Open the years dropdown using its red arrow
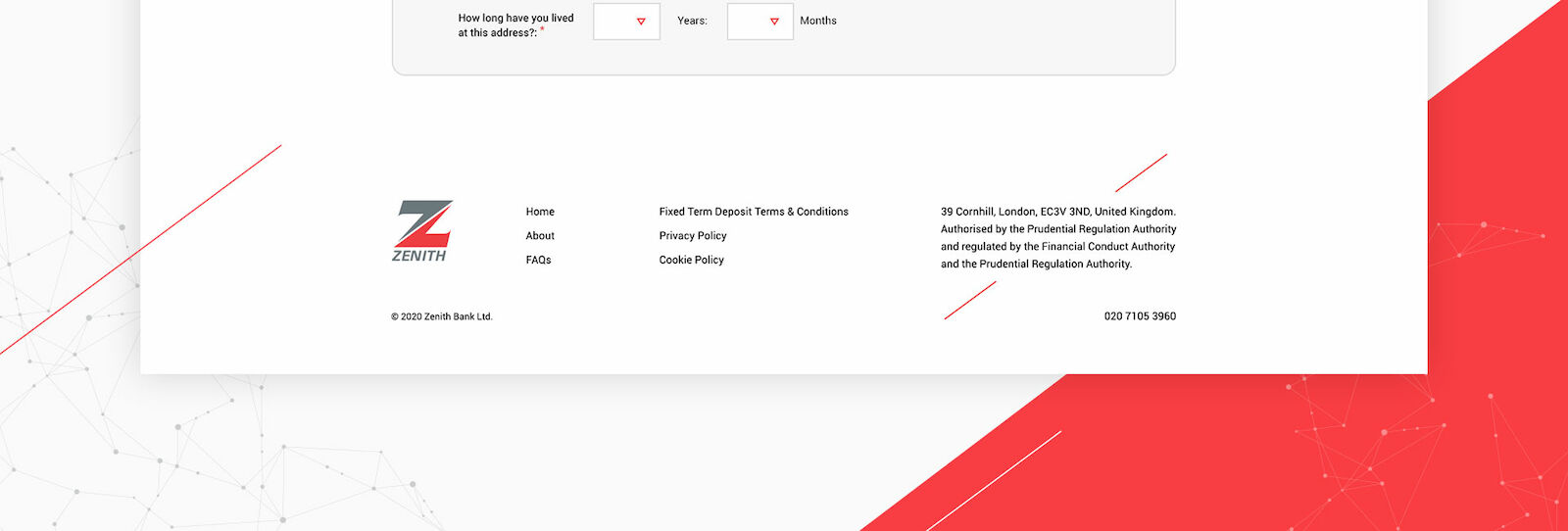This screenshot has width=1568, height=531. click(641, 22)
